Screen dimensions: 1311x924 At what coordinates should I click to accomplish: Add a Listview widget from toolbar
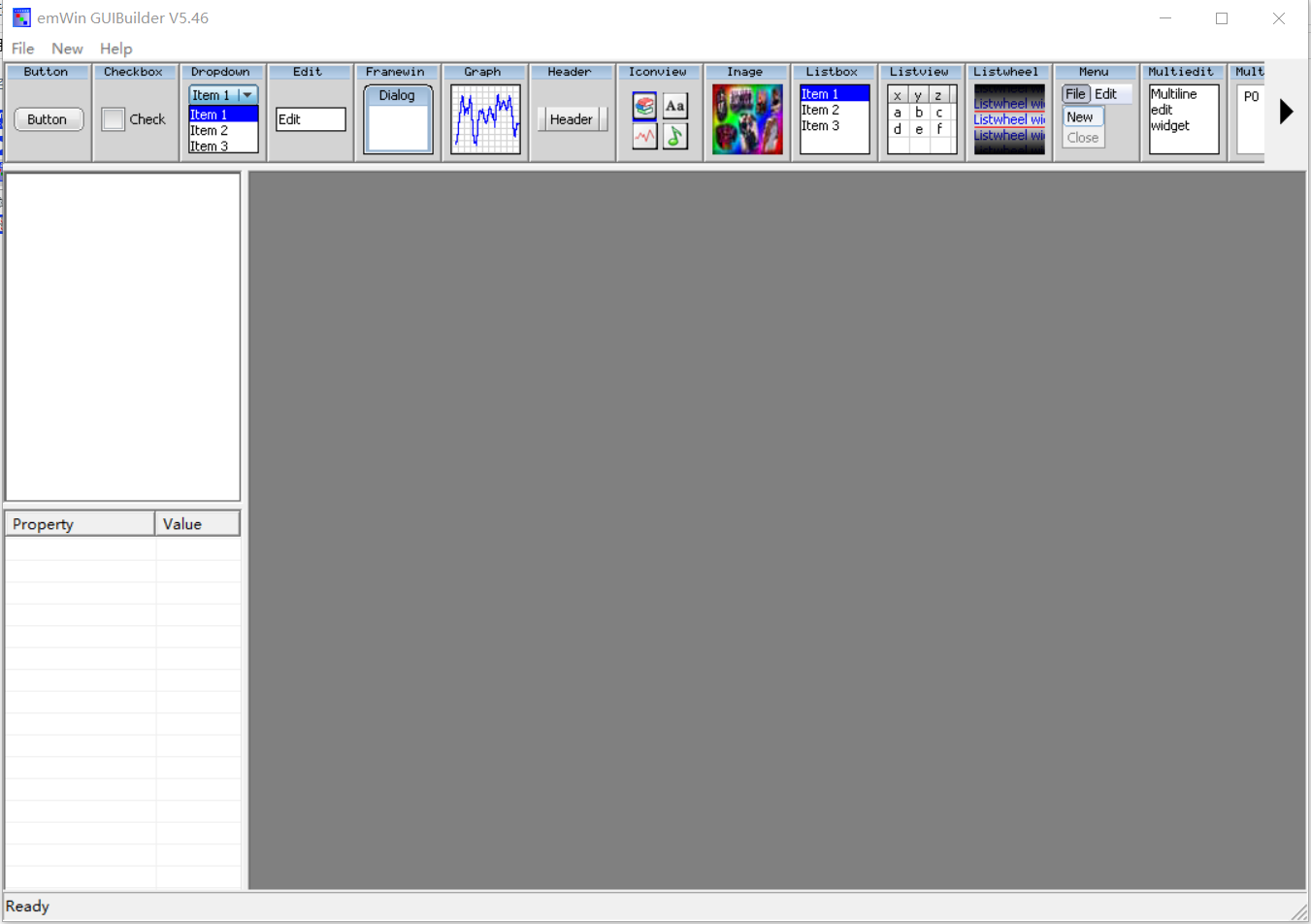click(922, 119)
